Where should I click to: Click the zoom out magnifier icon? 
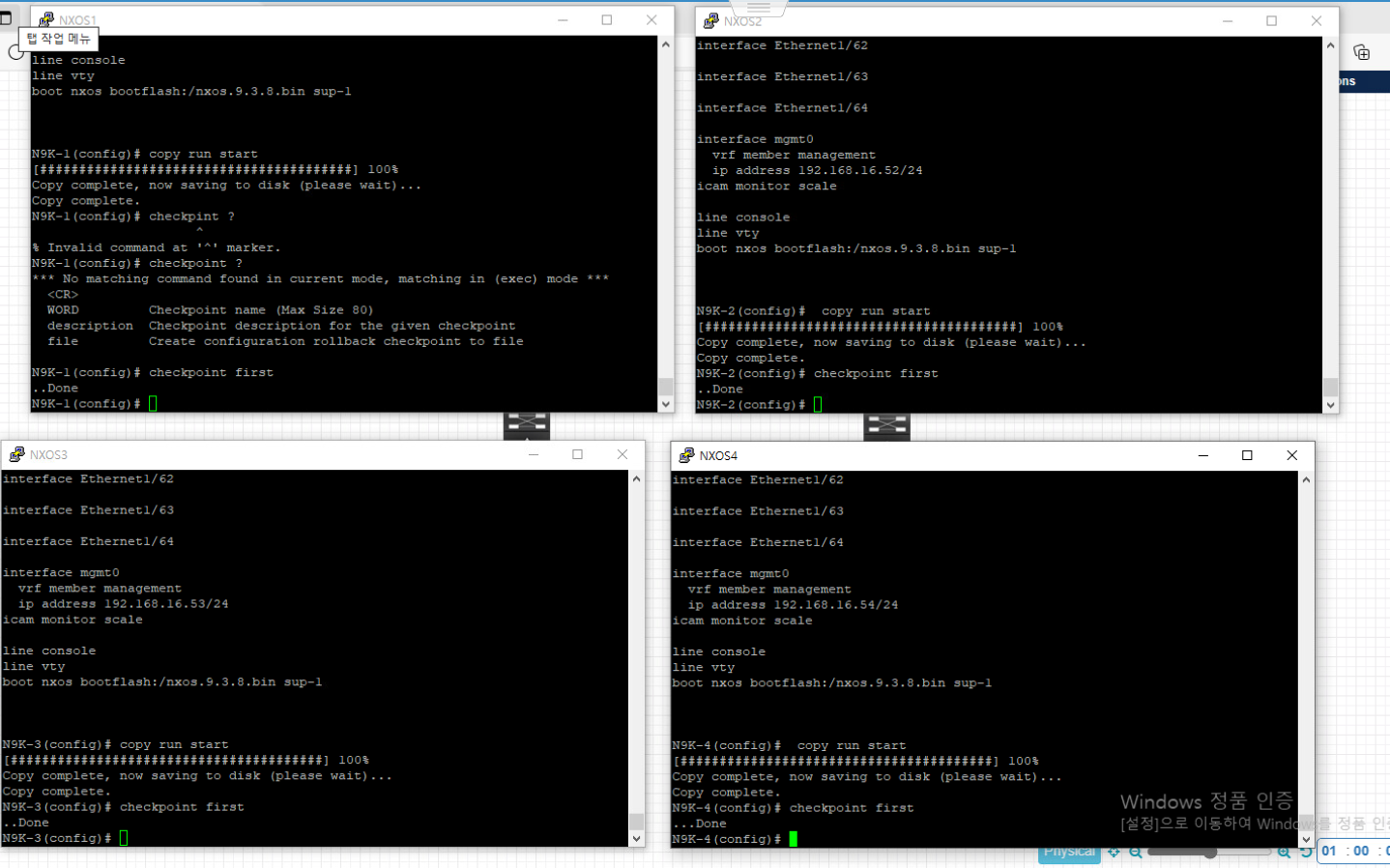tap(1136, 852)
